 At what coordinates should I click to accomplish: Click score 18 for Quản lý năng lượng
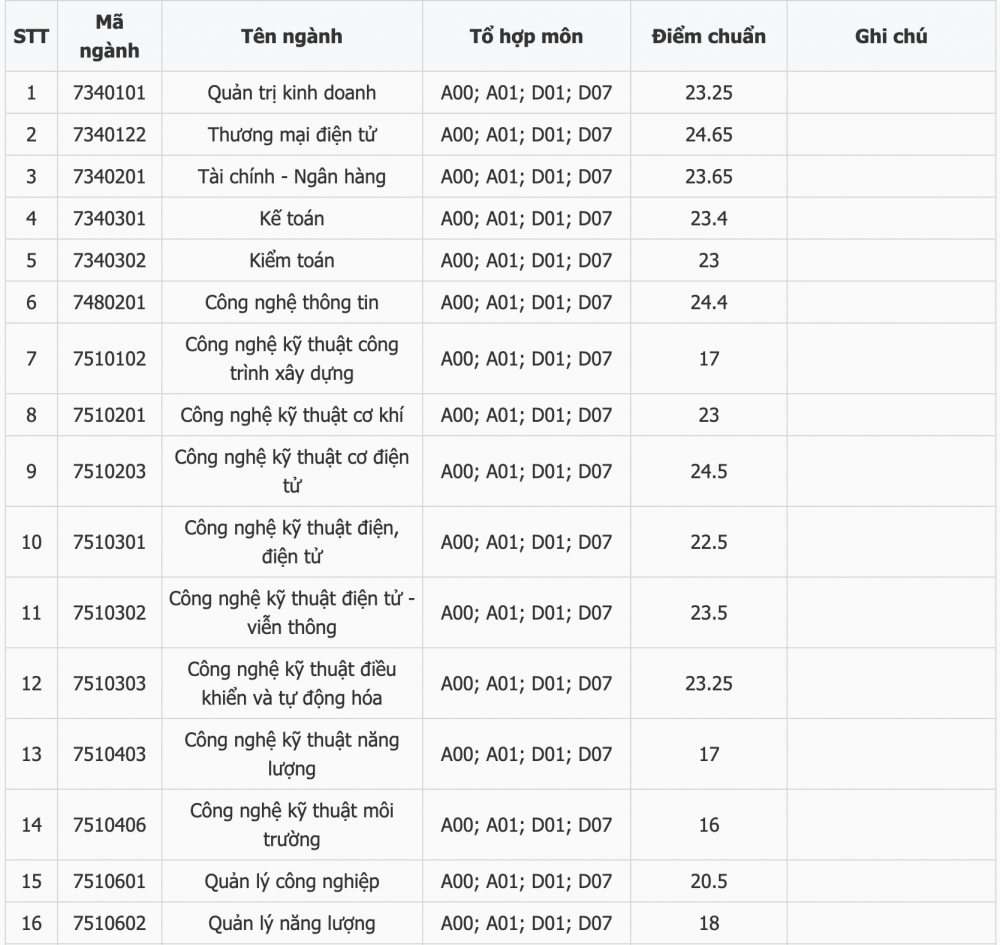tap(709, 923)
